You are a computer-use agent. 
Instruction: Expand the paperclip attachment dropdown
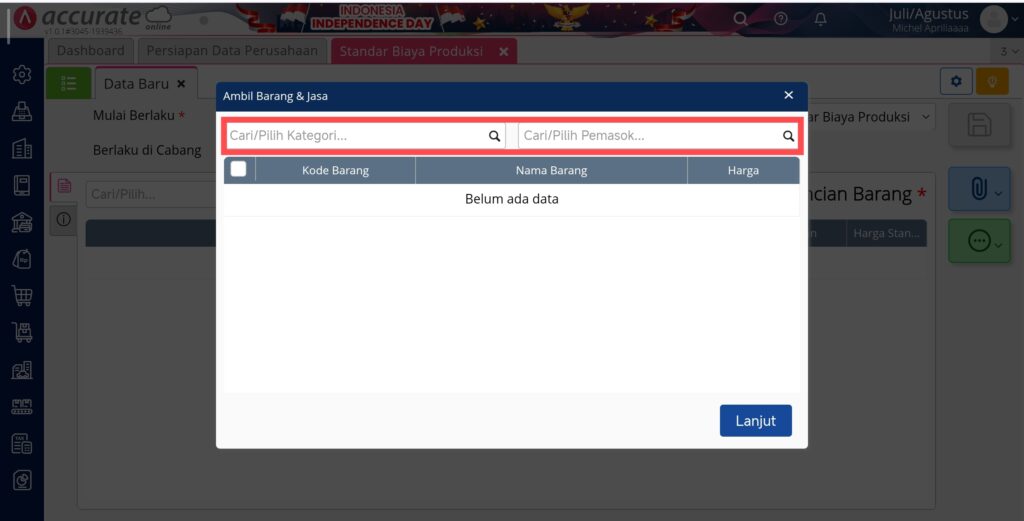click(985, 190)
